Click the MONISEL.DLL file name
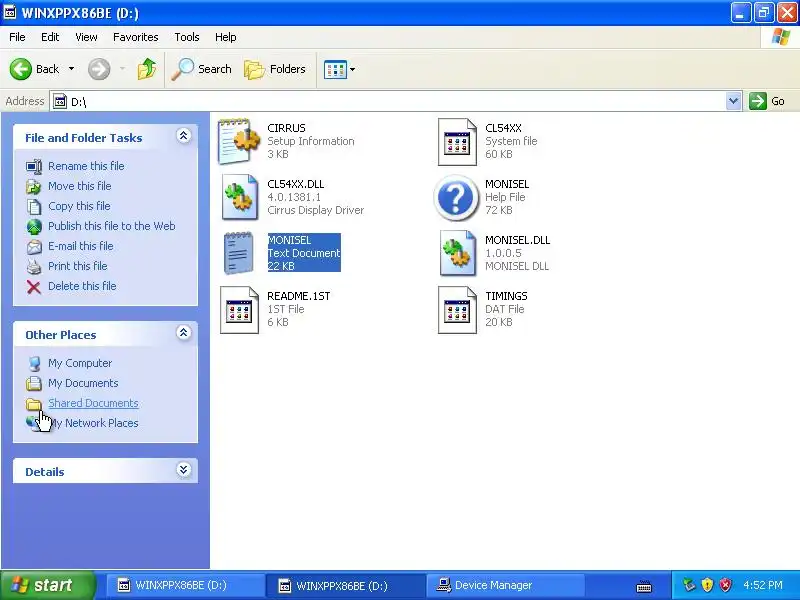 point(517,240)
